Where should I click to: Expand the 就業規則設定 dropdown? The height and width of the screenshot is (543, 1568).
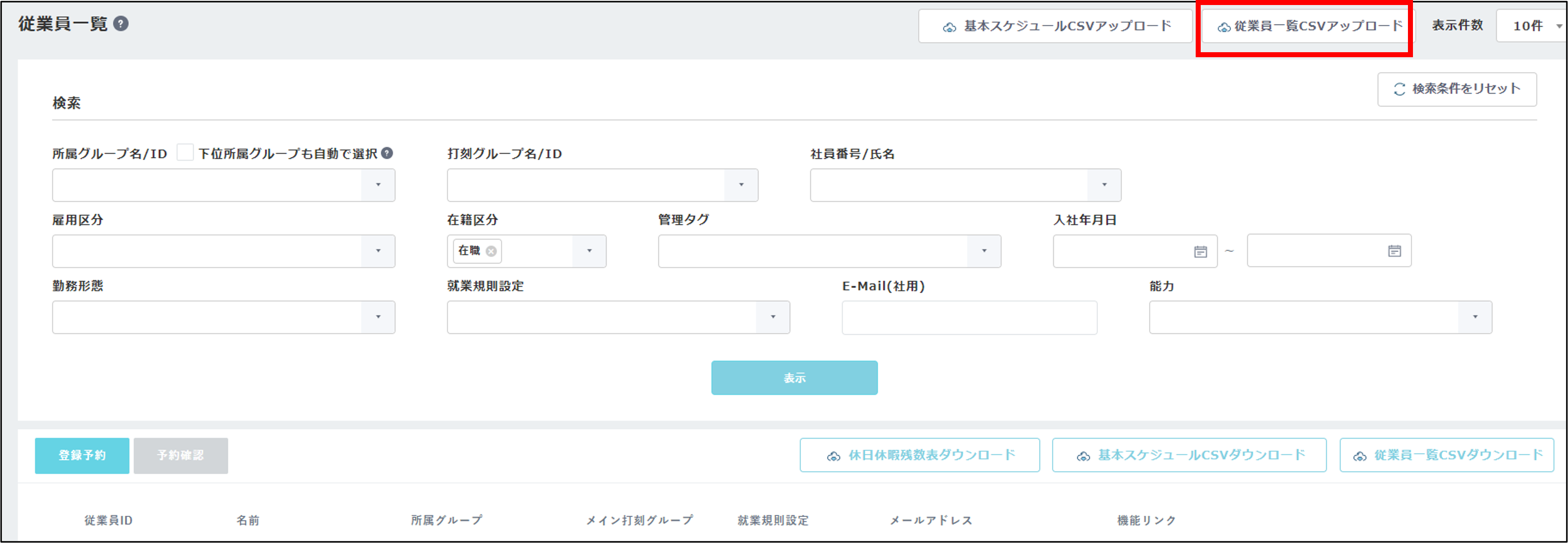pyautogui.click(x=772, y=317)
